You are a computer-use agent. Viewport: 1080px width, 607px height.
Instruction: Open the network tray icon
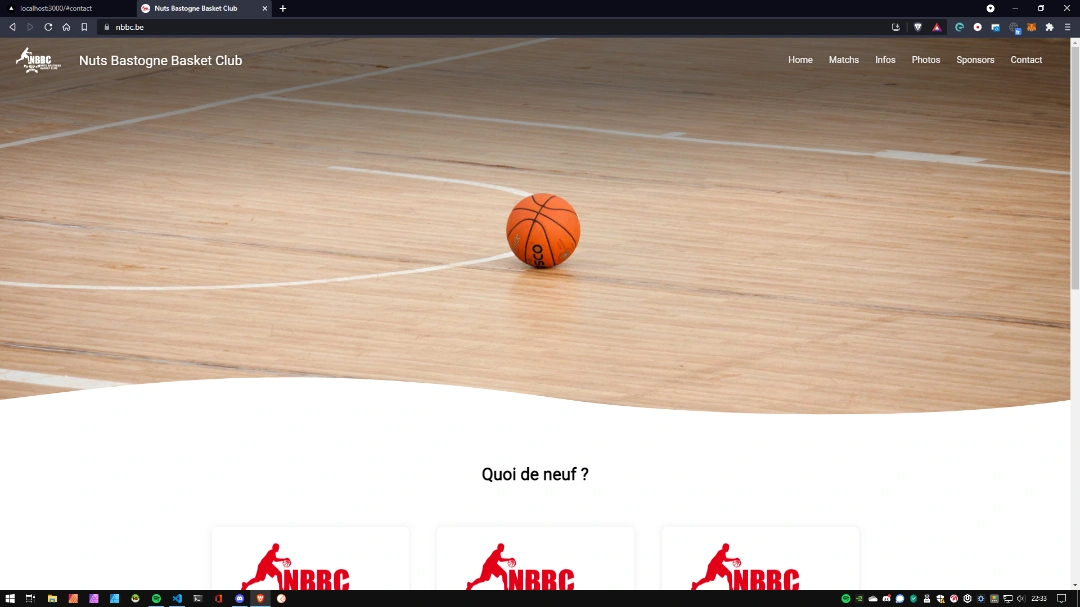[x=1008, y=599]
